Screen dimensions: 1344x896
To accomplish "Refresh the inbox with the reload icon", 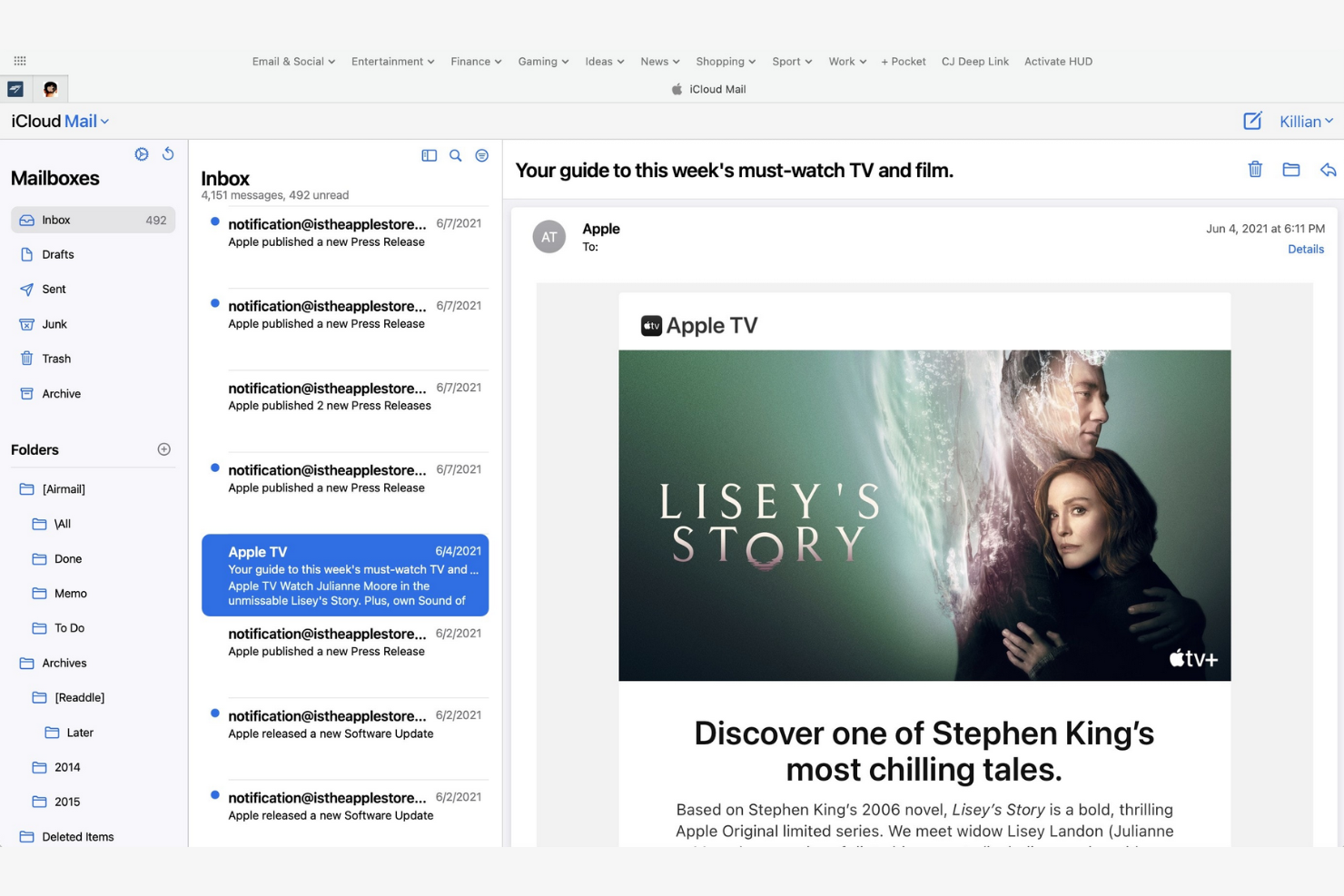I will click(169, 154).
